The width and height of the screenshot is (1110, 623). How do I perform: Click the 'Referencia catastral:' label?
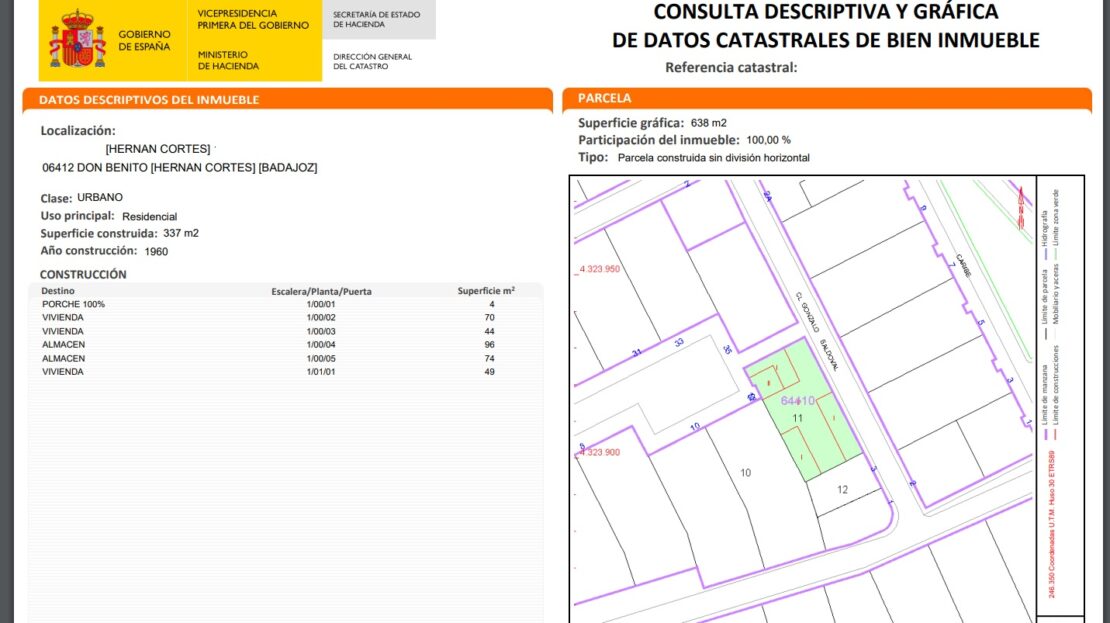pos(731,68)
